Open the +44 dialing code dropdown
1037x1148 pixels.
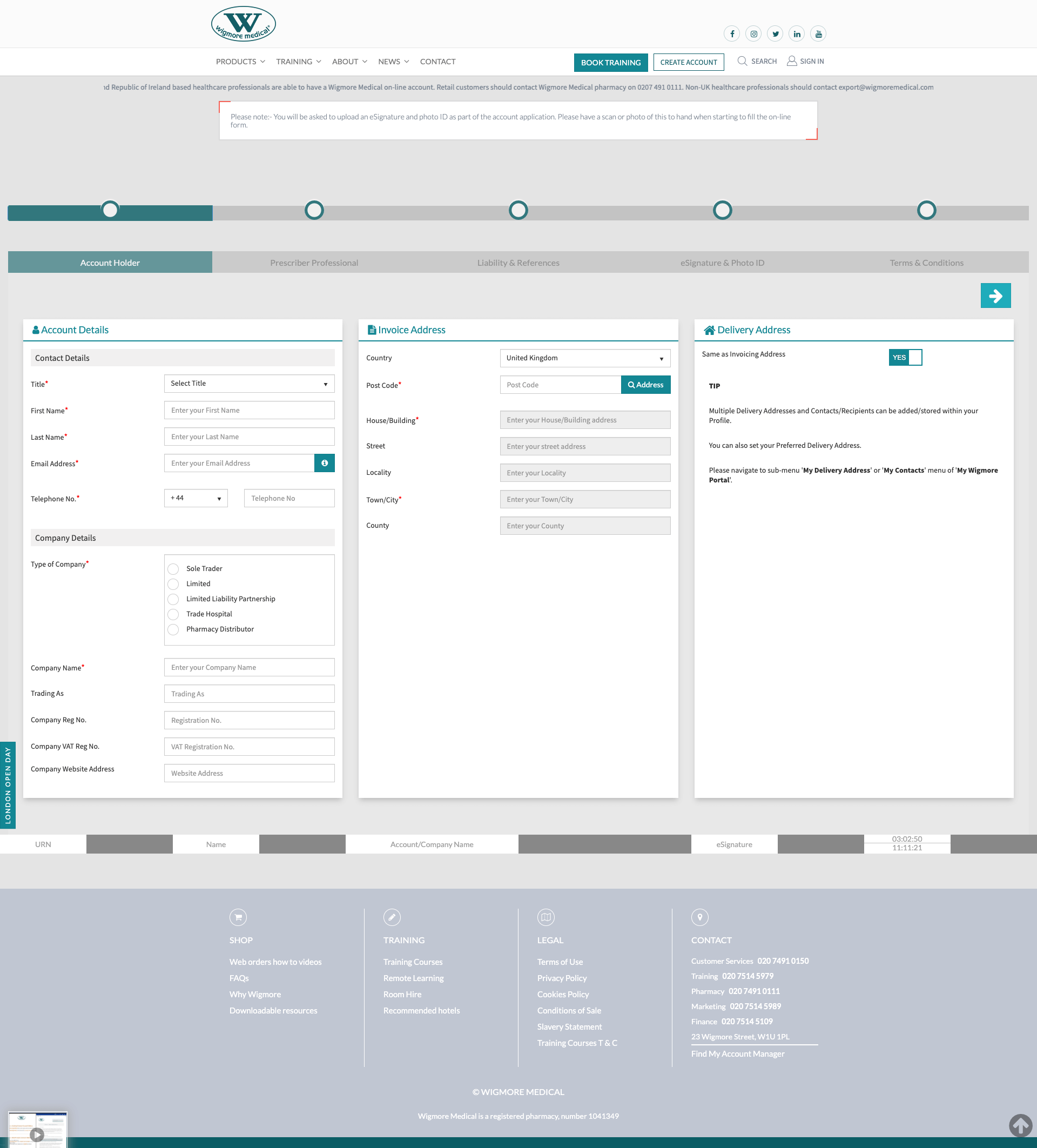(196, 498)
